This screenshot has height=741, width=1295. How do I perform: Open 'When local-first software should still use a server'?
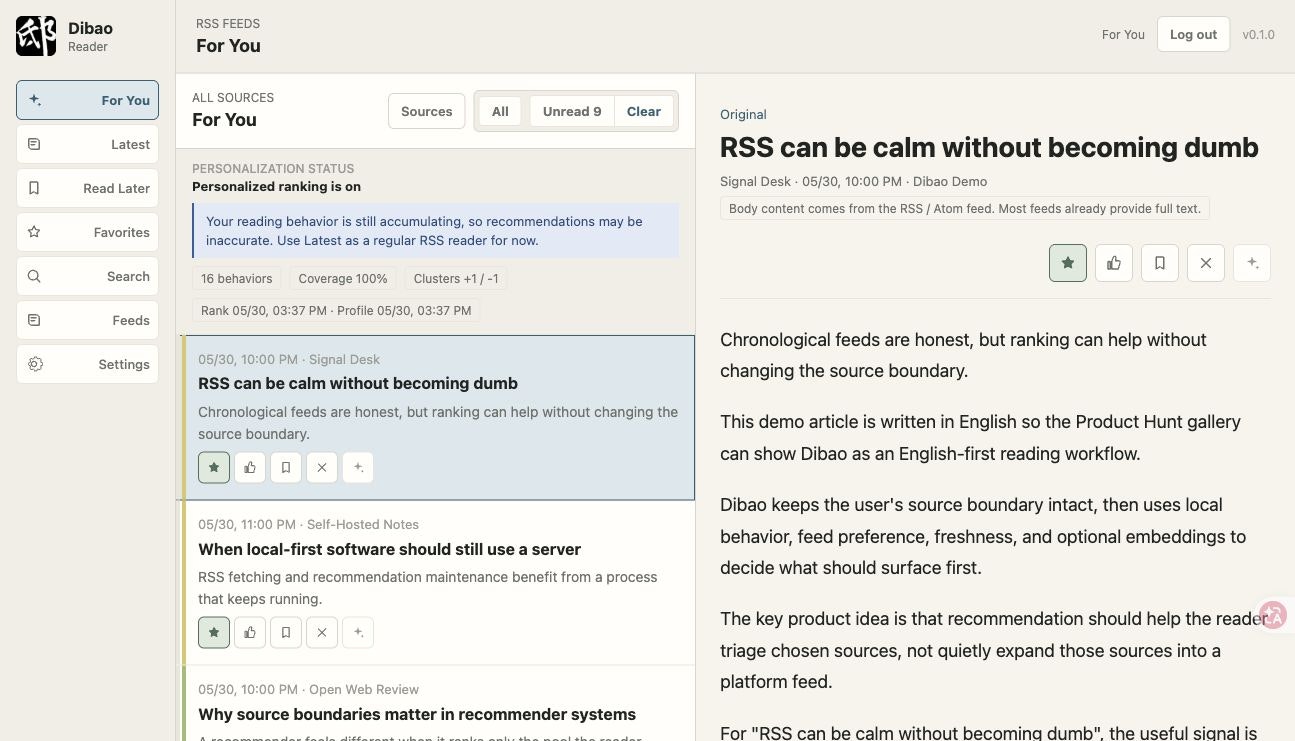tap(438, 583)
